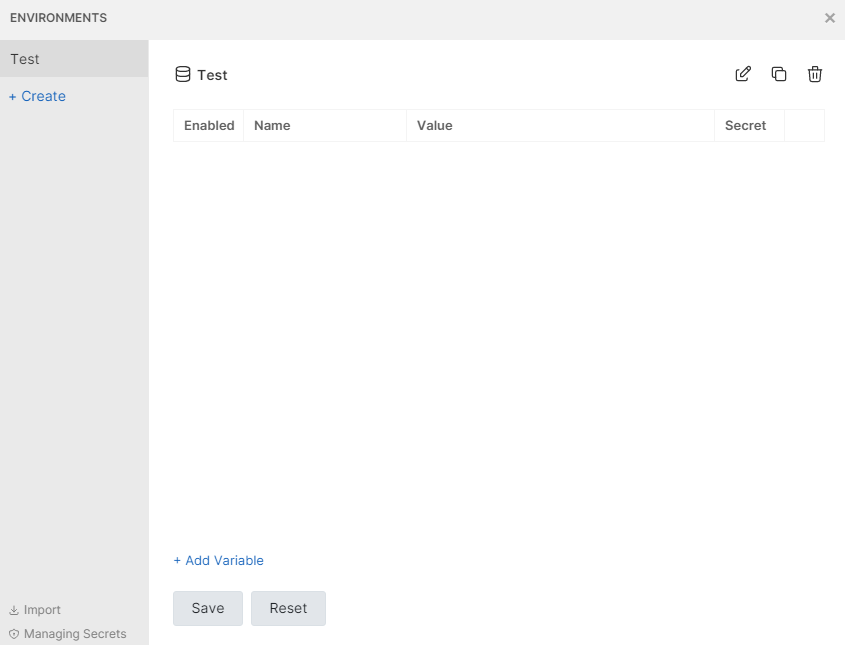Click the ENVIRONMENTS dialog title
Image resolution: width=845 pixels, height=645 pixels.
[x=58, y=18]
